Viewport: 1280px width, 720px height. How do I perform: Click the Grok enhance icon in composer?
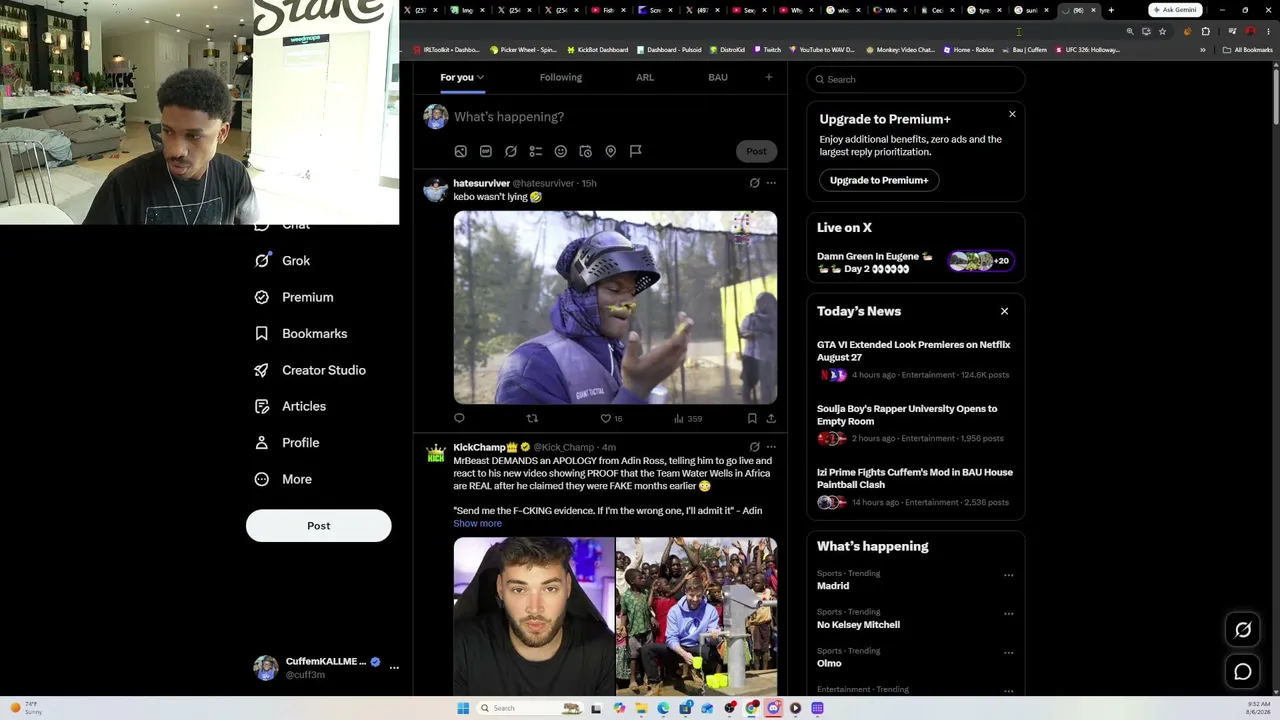pos(511,151)
